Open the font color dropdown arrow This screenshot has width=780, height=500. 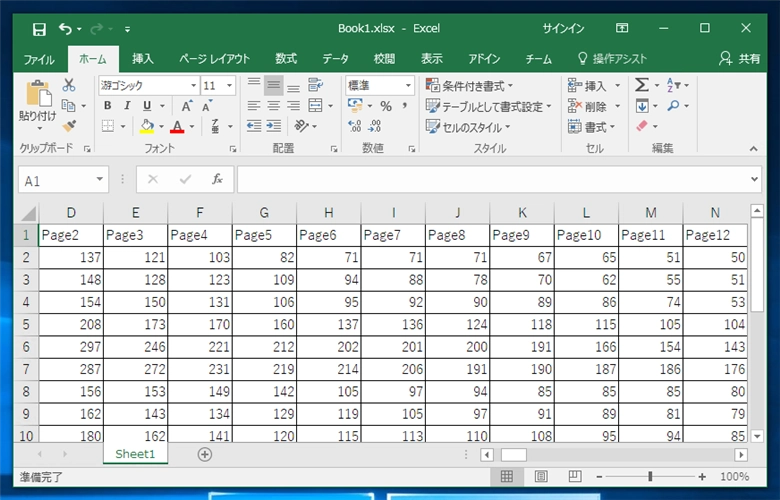pyautogui.click(x=192, y=127)
